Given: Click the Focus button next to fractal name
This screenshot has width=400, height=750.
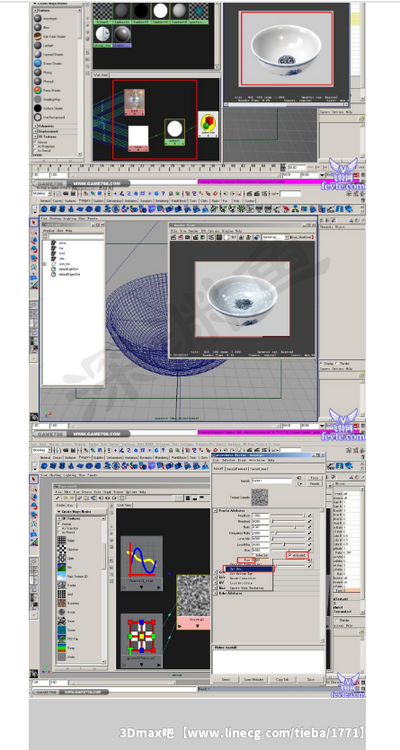Looking at the screenshot, I should click(314, 477).
